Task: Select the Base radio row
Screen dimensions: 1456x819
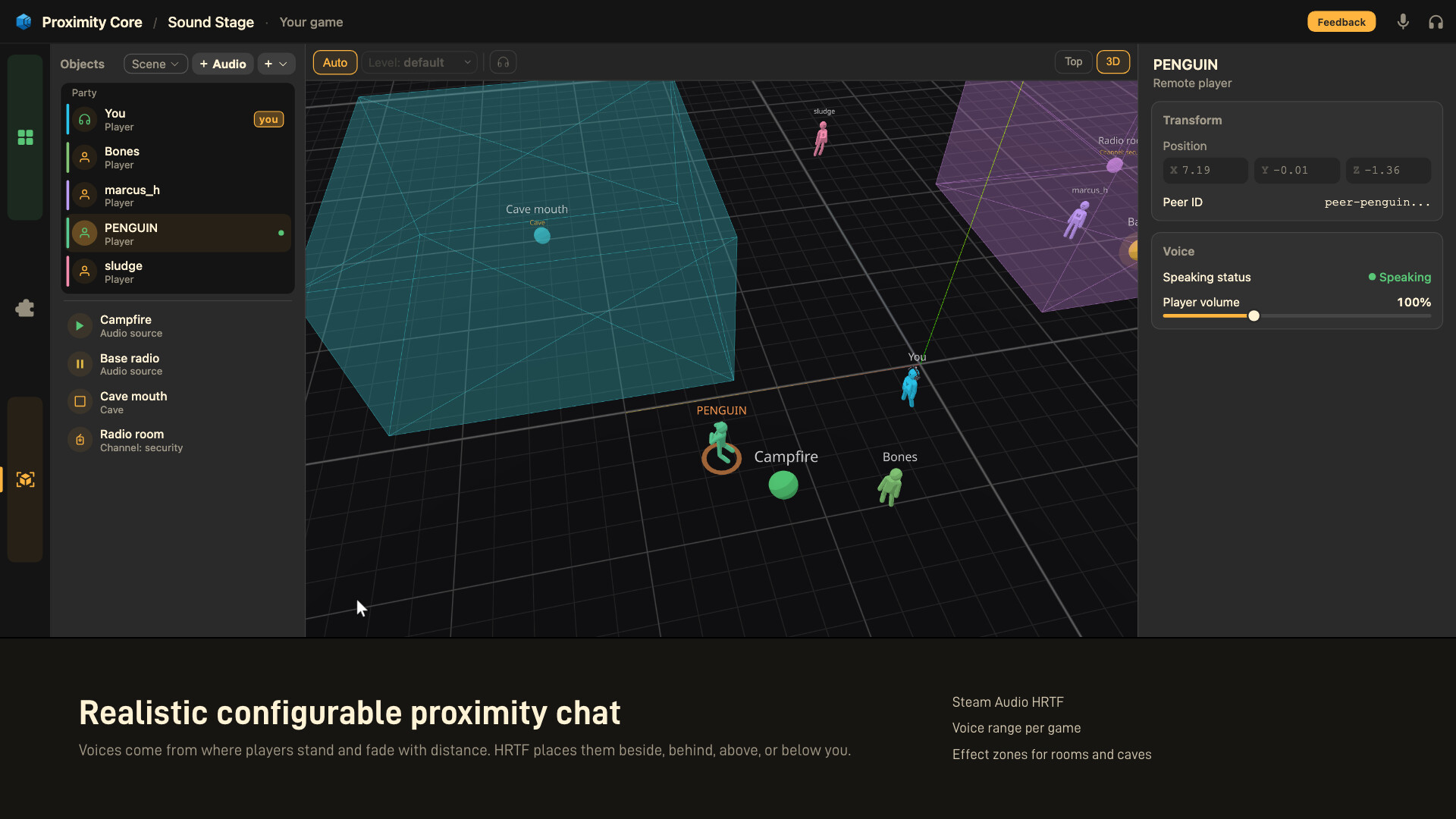Action: pos(178,364)
